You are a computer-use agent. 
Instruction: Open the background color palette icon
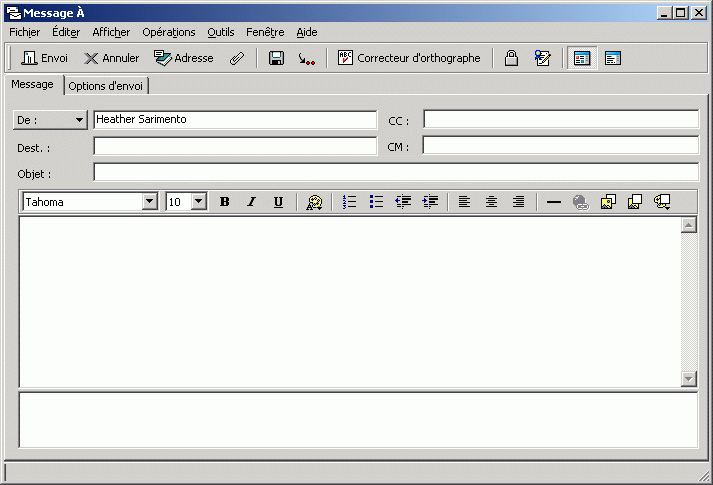(662, 202)
